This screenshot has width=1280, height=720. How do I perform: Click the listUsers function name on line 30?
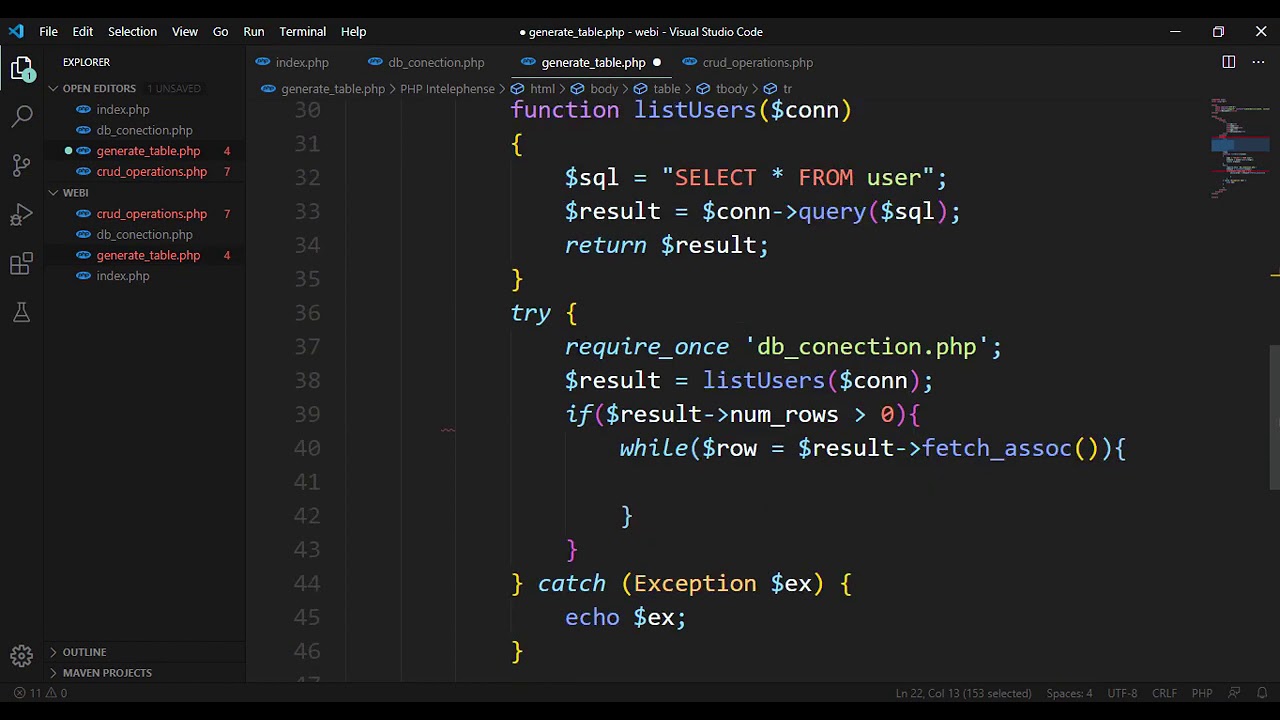point(694,110)
